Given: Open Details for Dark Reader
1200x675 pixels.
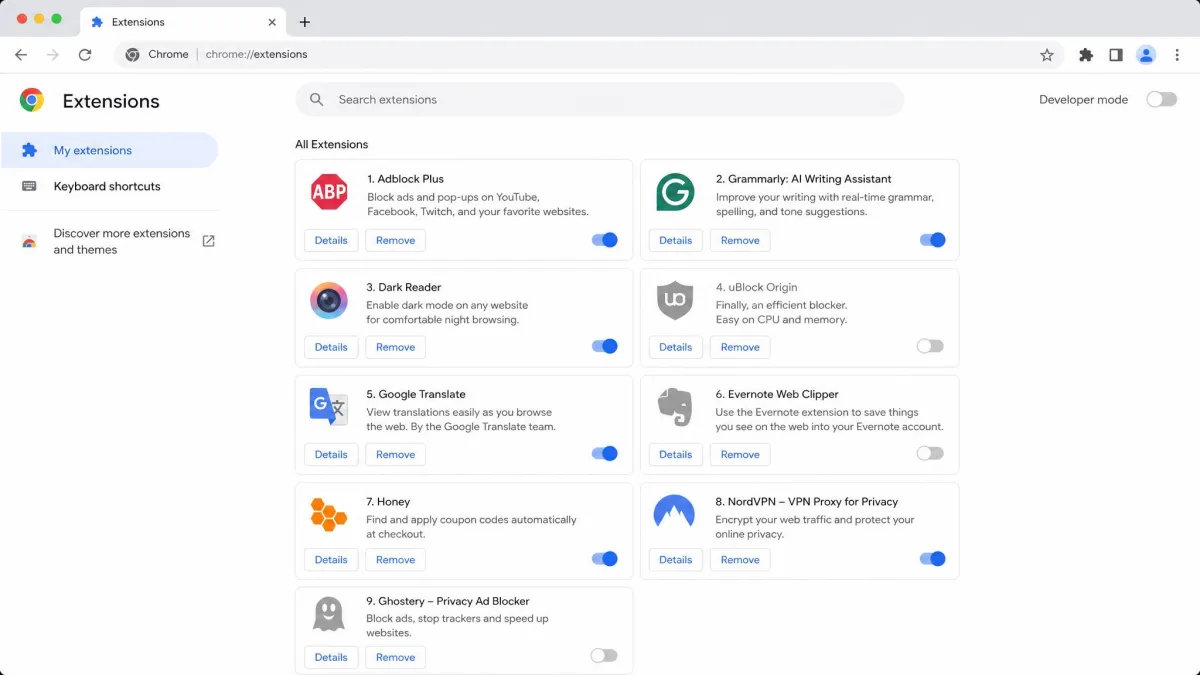Looking at the screenshot, I should [x=331, y=347].
